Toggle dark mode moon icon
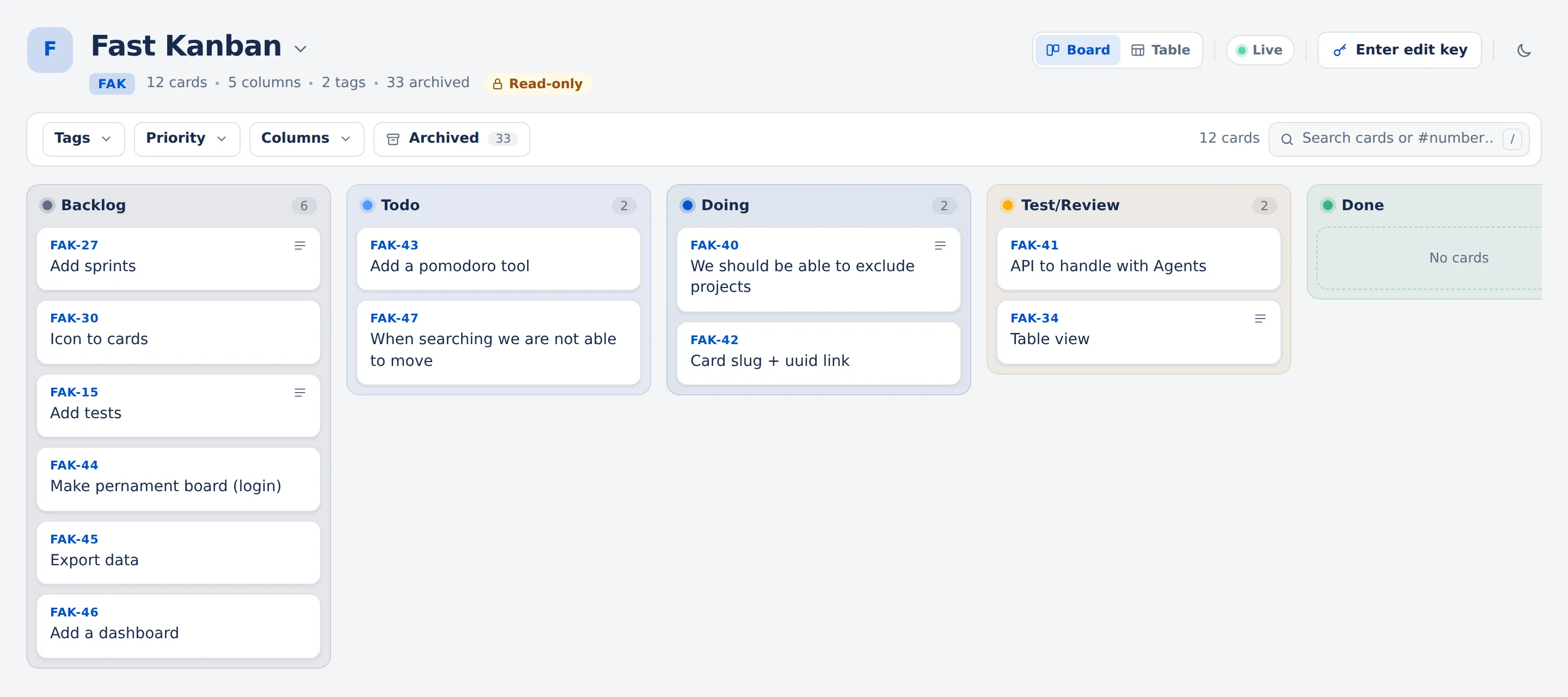This screenshot has width=1568, height=697. pyautogui.click(x=1523, y=50)
